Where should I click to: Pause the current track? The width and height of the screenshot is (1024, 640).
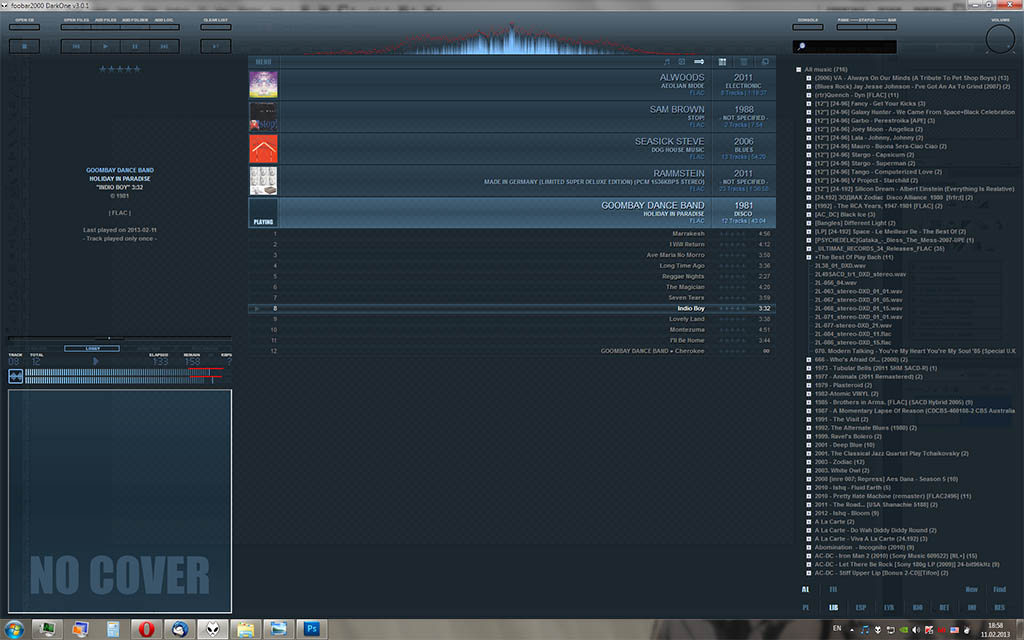[135, 46]
